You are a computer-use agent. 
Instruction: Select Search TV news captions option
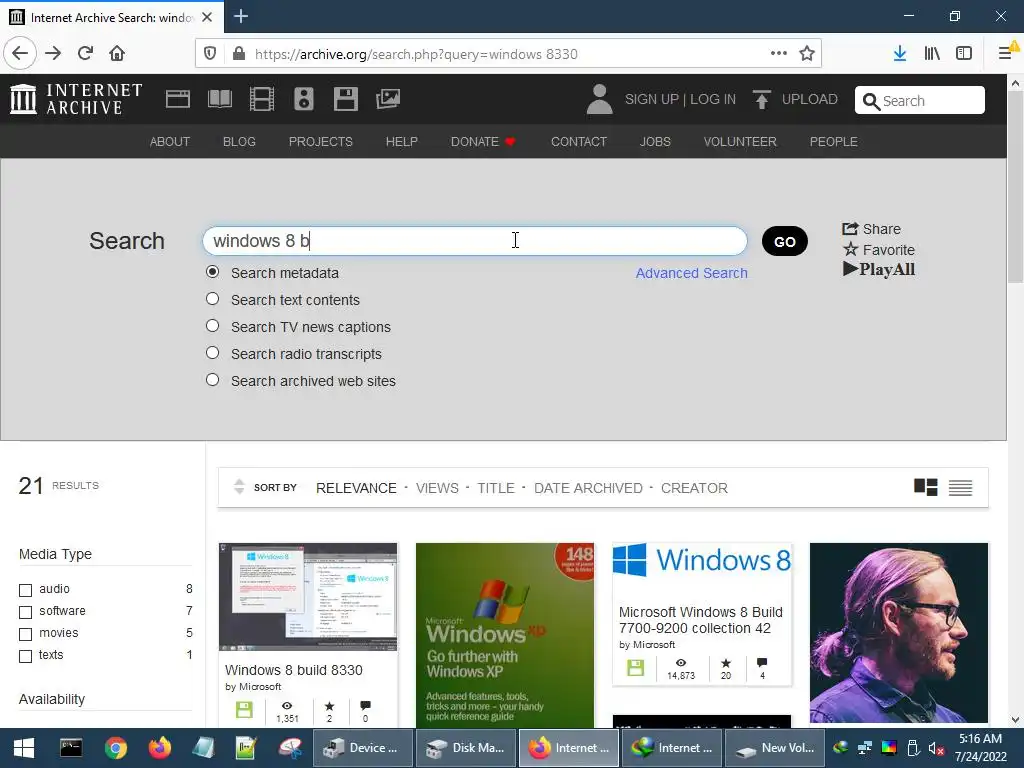(212, 325)
